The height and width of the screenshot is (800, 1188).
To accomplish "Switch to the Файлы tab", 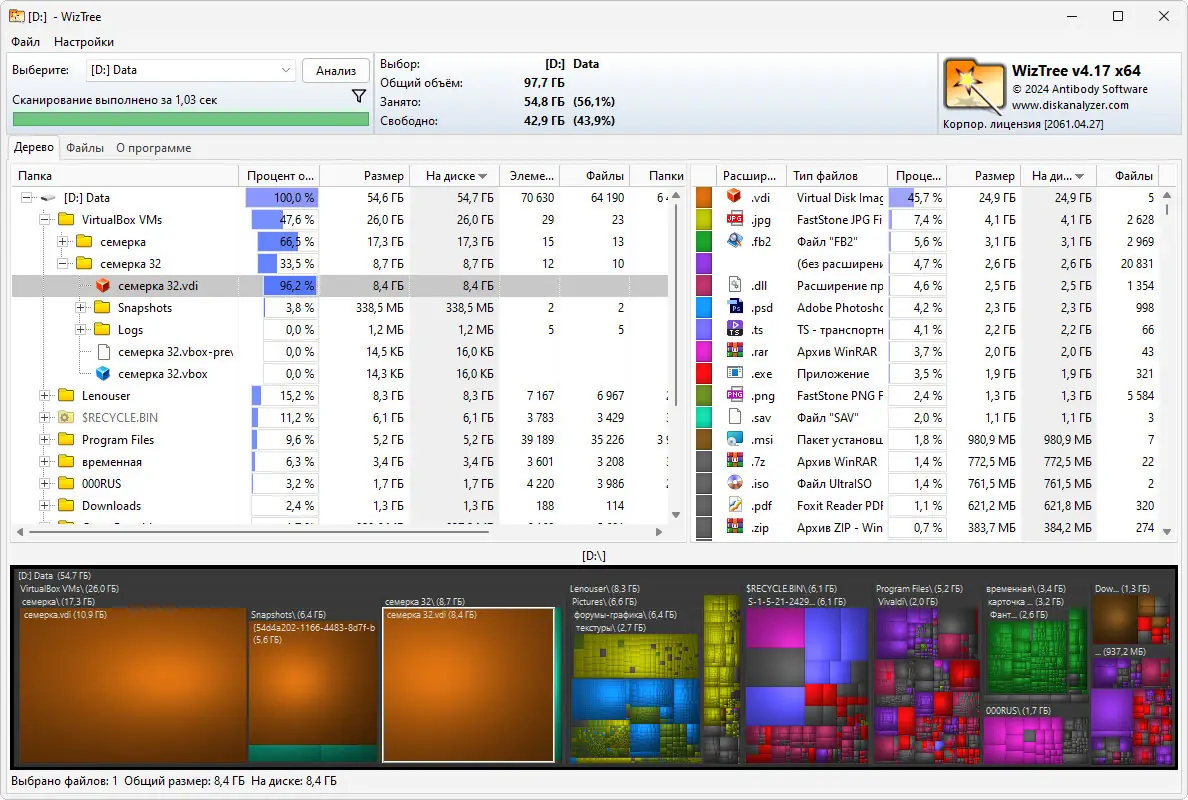I will pos(85,148).
